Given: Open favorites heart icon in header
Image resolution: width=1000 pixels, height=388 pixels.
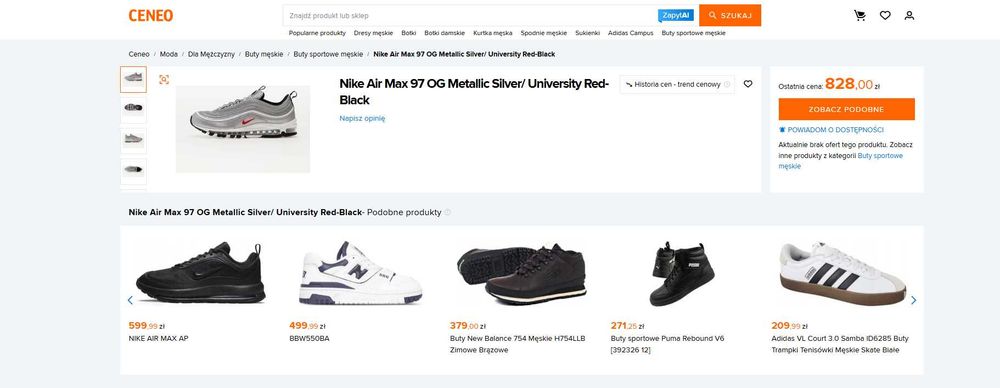Looking at the screenshot, I should (x=885, y=15).
